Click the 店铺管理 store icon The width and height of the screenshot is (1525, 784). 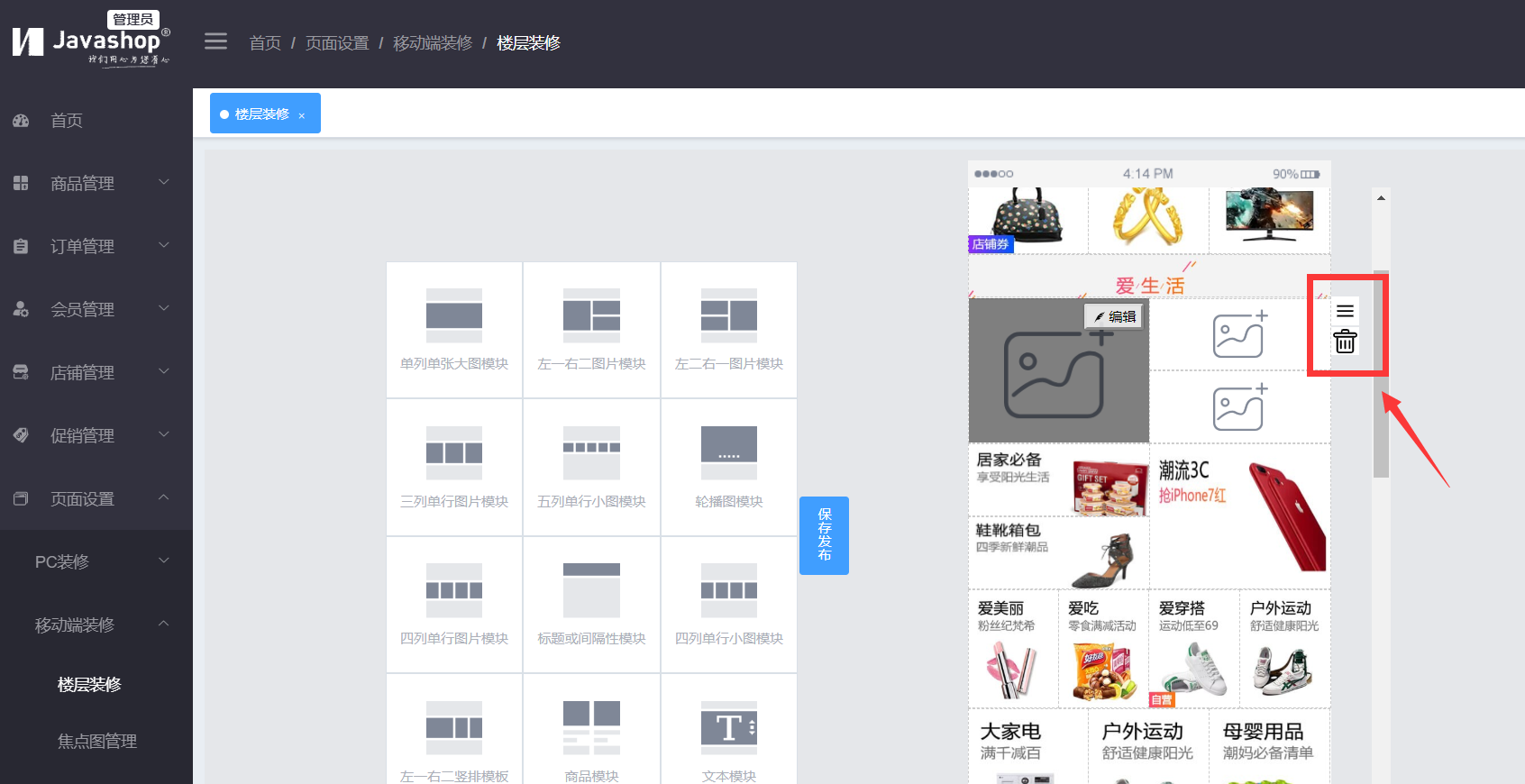coord(21,372)
